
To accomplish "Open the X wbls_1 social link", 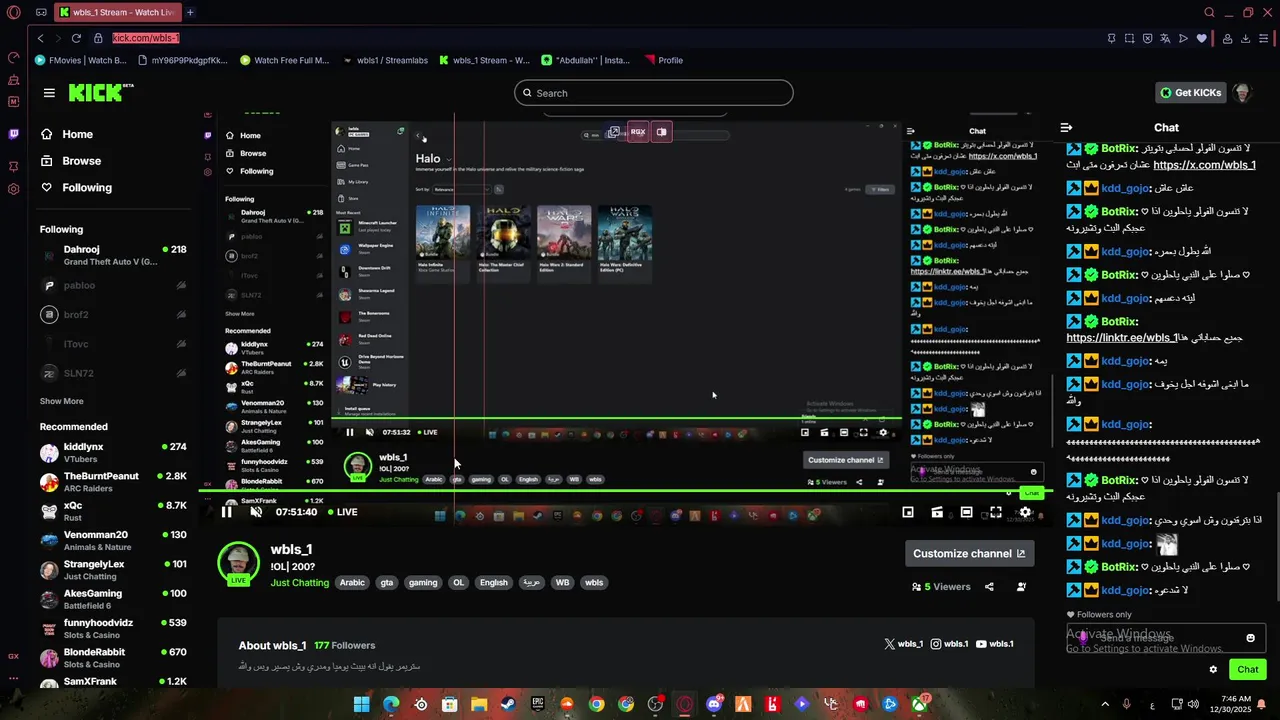I will [904, 644].
